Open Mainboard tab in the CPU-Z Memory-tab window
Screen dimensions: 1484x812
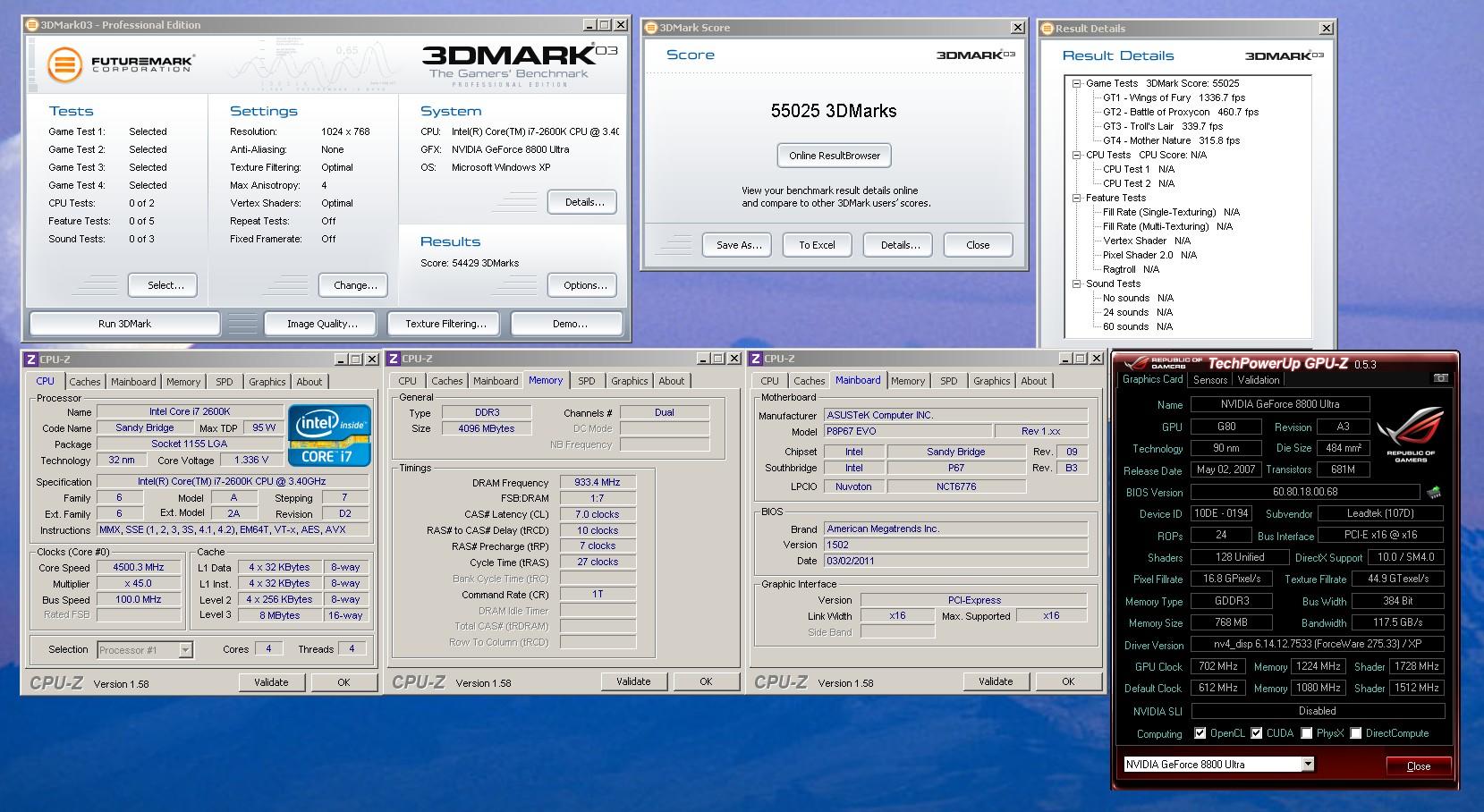tap(496, 381)
